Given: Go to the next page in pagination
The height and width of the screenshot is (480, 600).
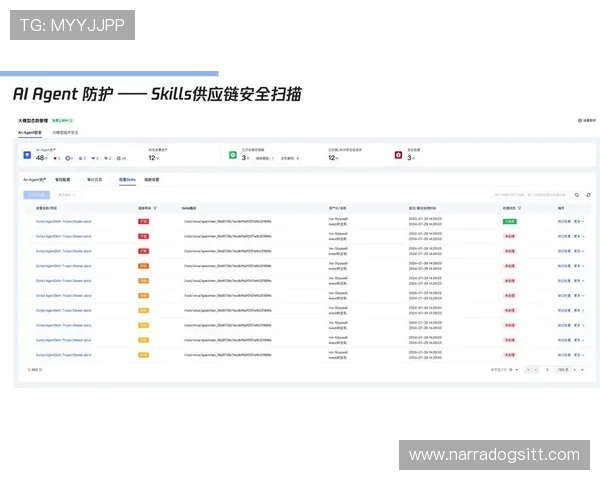Looking at the screenshot, I should click(x=575, y=370).
